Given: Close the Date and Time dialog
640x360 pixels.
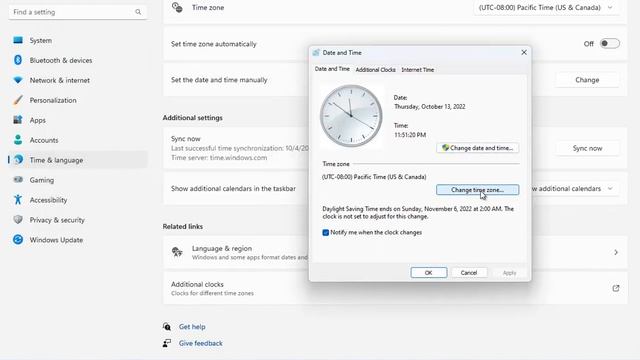Looking at the screenshot, I should click(x=524, y=53).
